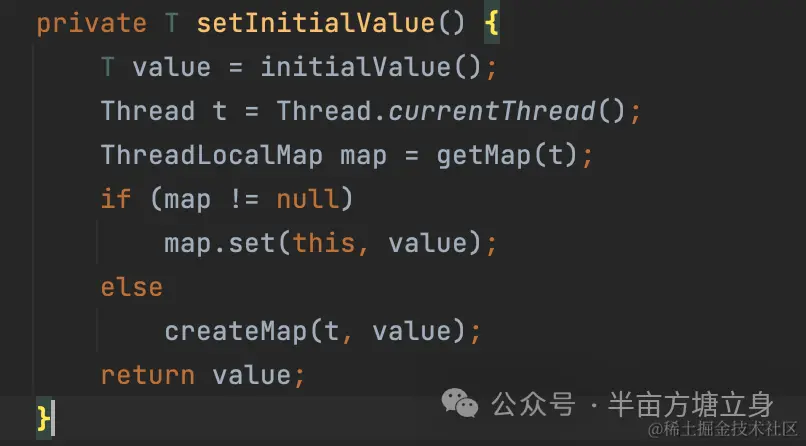
Task: Click the method name setInitialValue
Action: [x=316, y=24]
